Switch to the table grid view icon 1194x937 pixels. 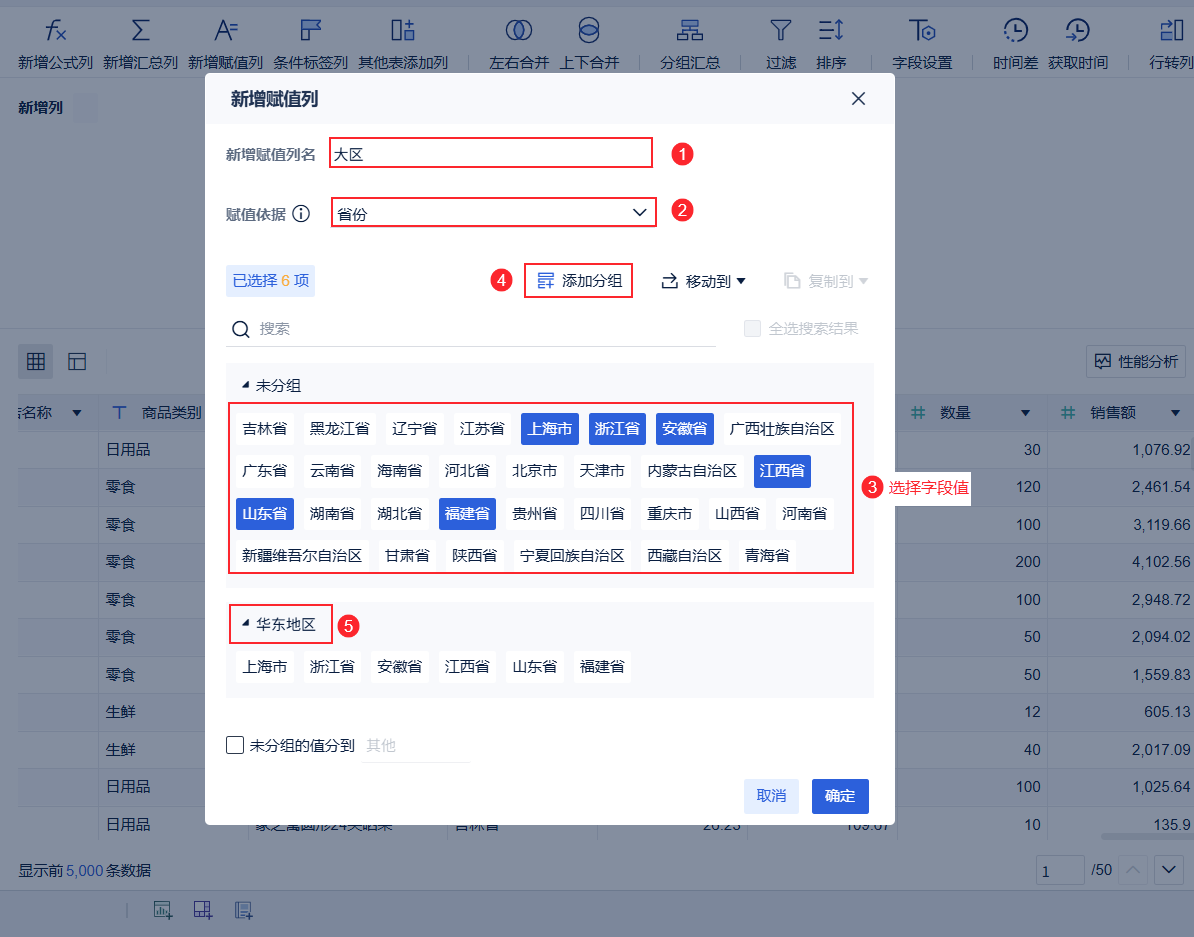(x=36, y=362)
